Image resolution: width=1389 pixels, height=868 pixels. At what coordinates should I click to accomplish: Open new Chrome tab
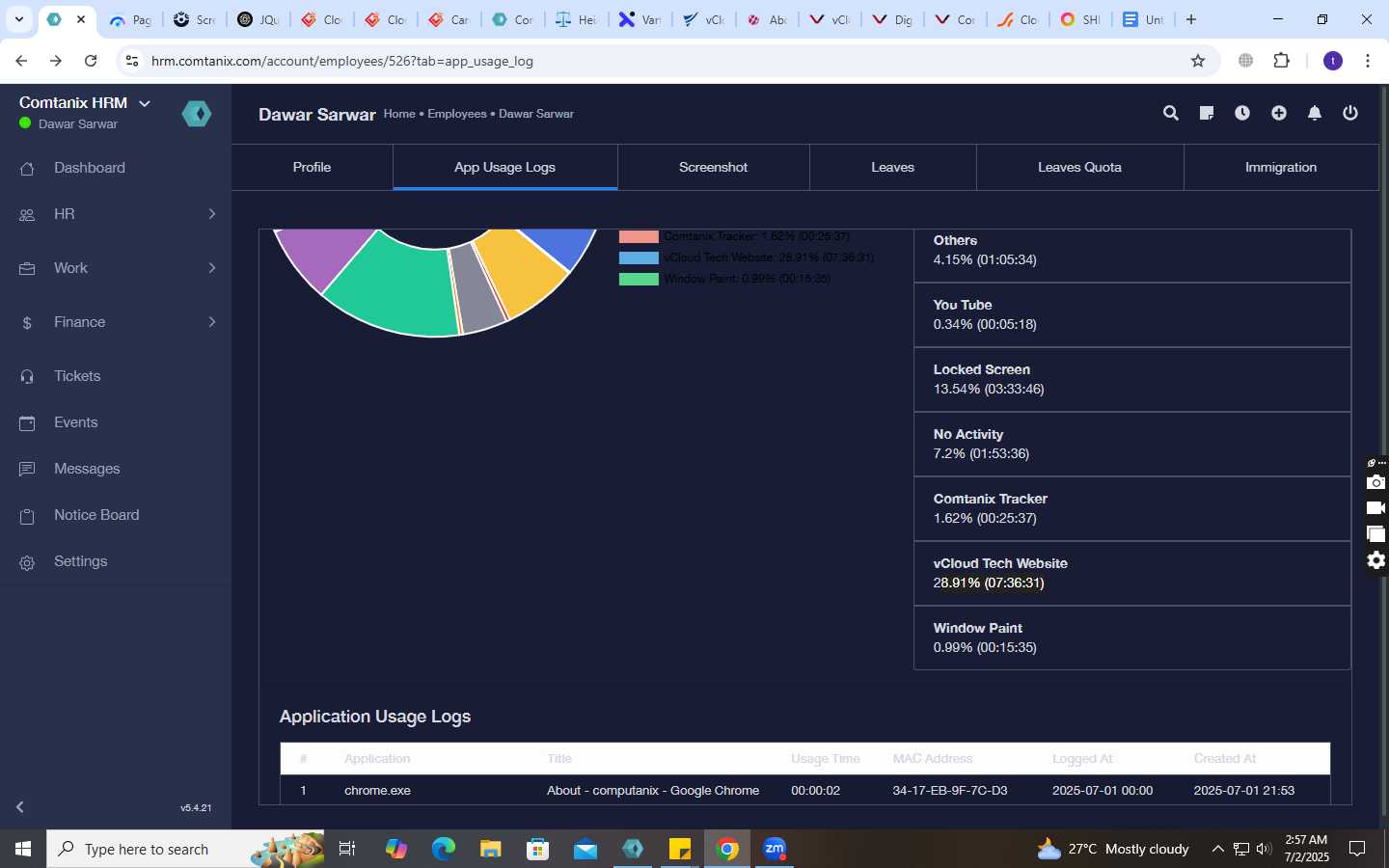pos(1191,19)
